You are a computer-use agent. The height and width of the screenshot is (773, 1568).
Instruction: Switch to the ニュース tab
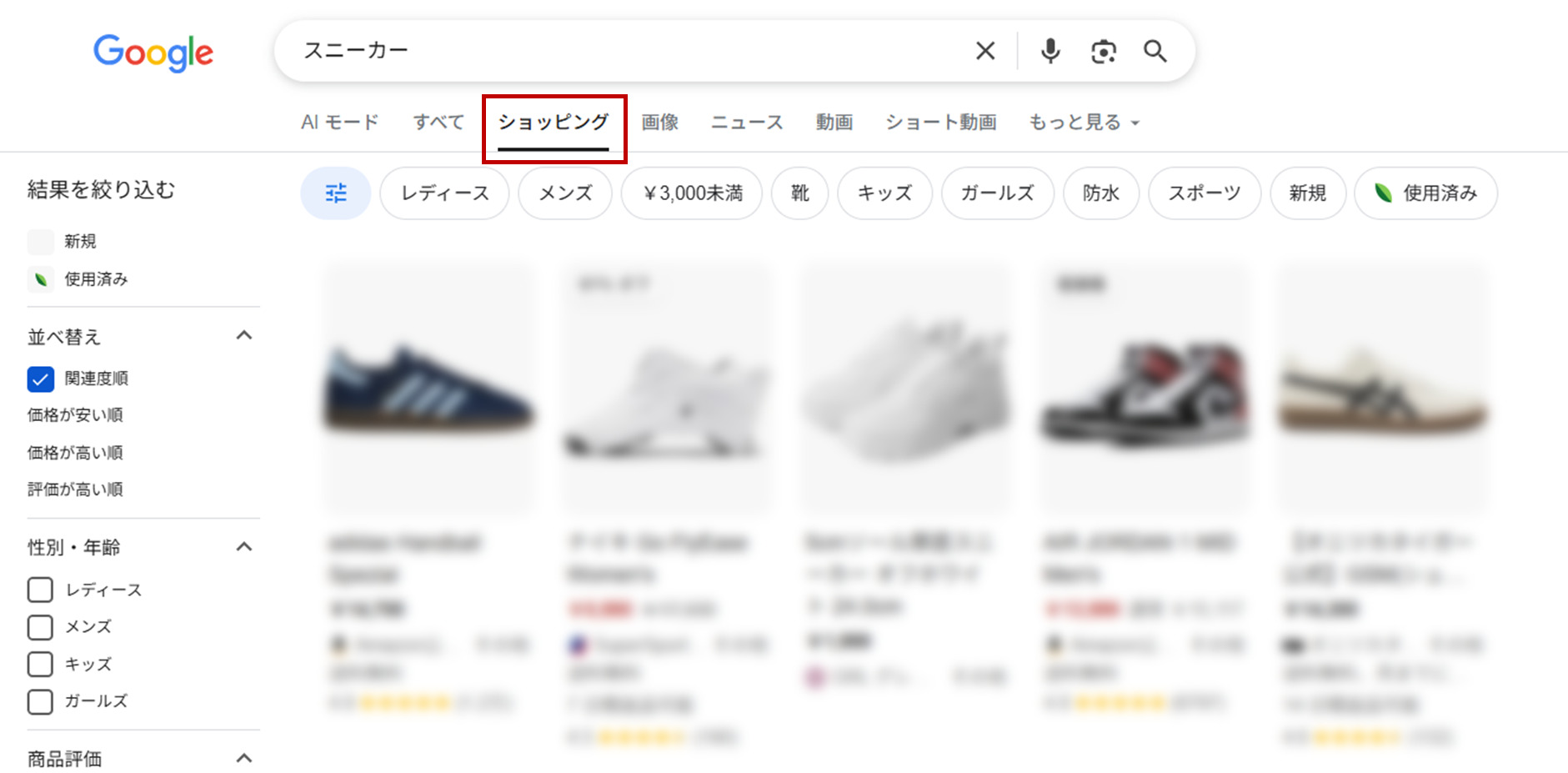tap(746, 123)
